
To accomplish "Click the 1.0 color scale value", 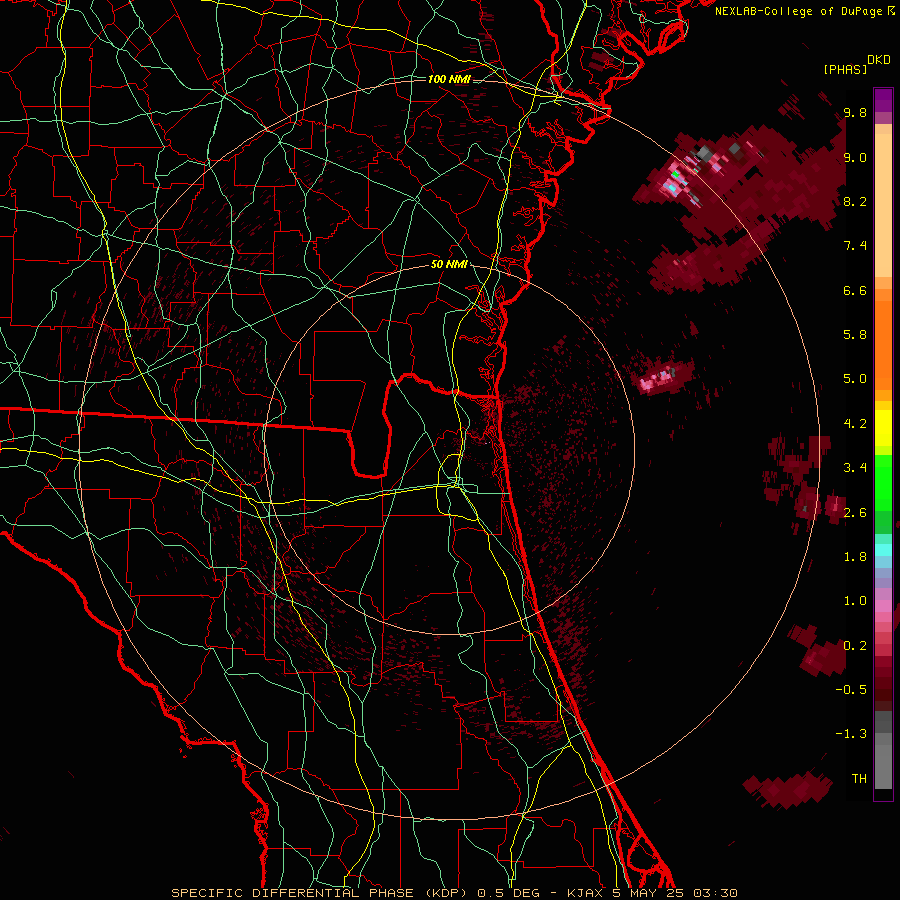I will 855,602.
